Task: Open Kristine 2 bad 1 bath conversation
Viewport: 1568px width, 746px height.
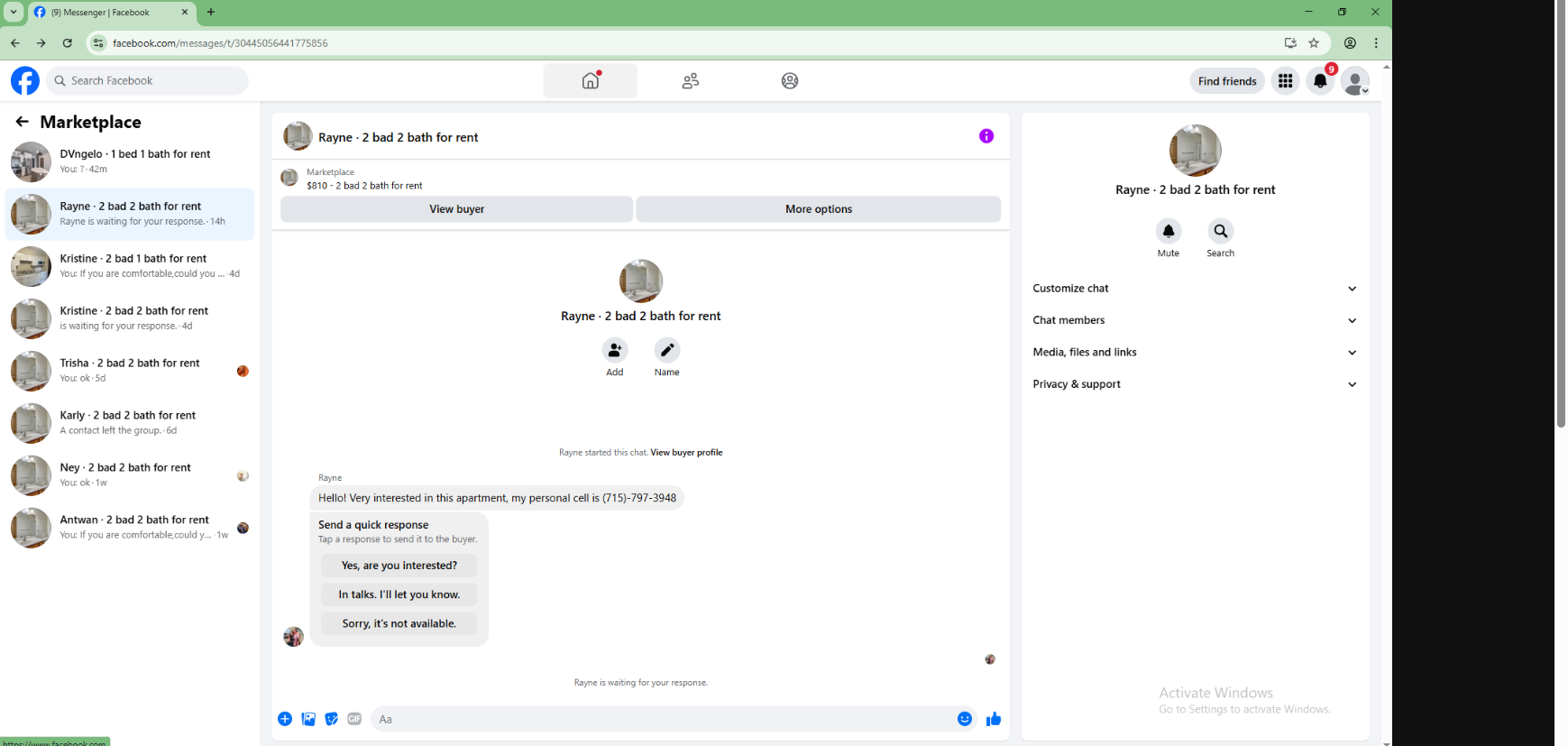Action: (131, 266)
